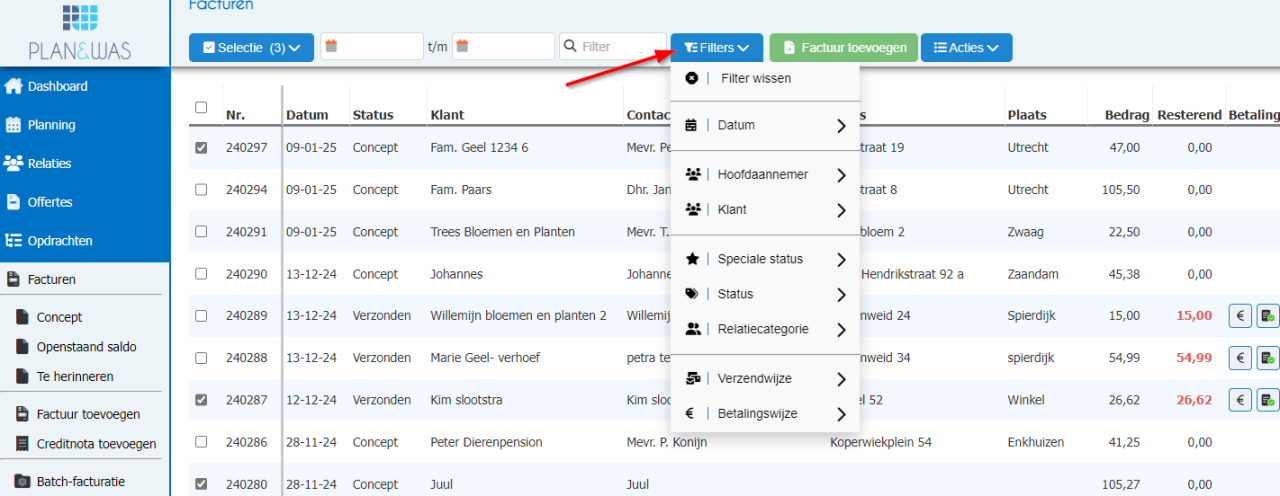Open the Openstaand saldo link
The width and height of the screenshot is (1280, 496).
point(86,347)
